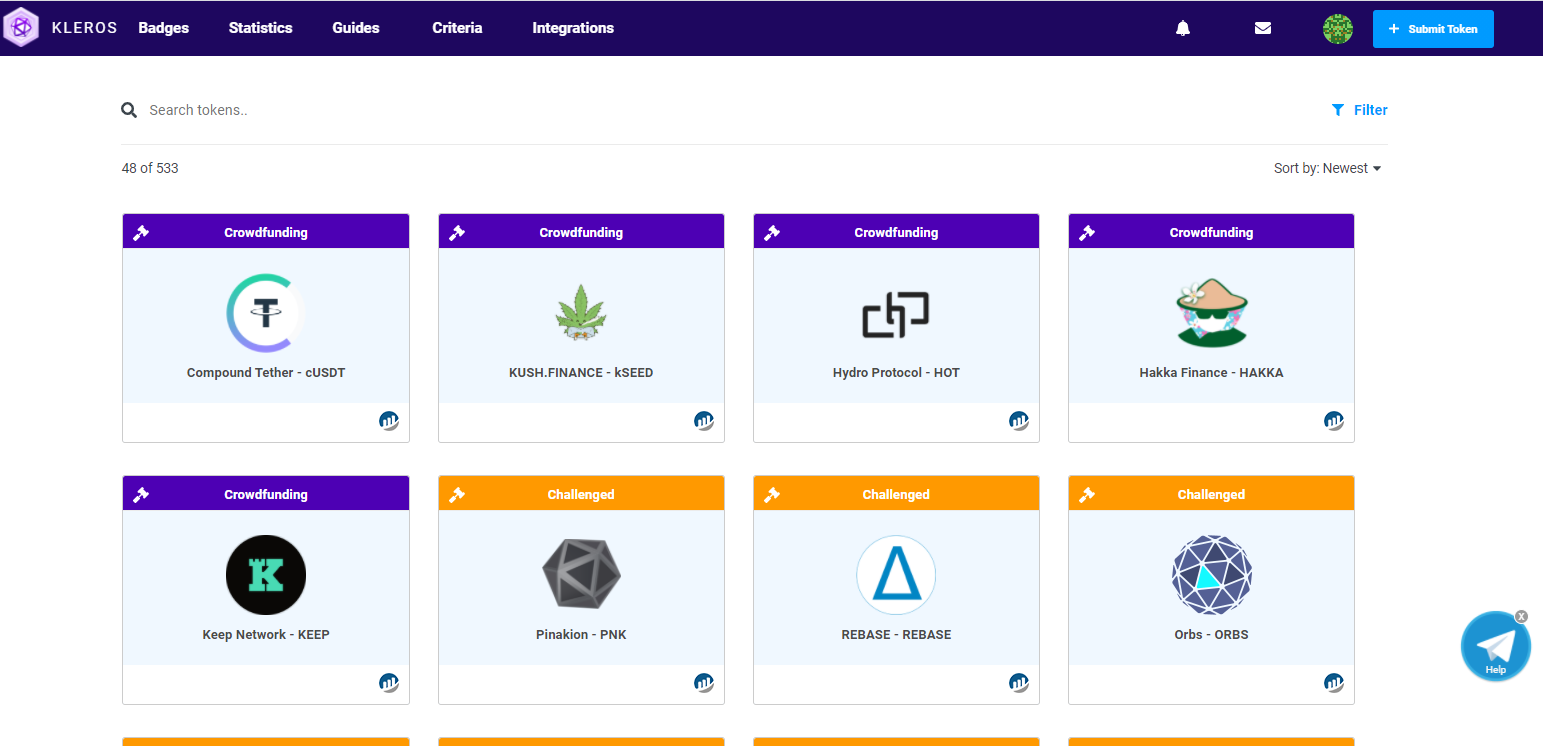Click gavel icon on REBASE card

point(772,494)
